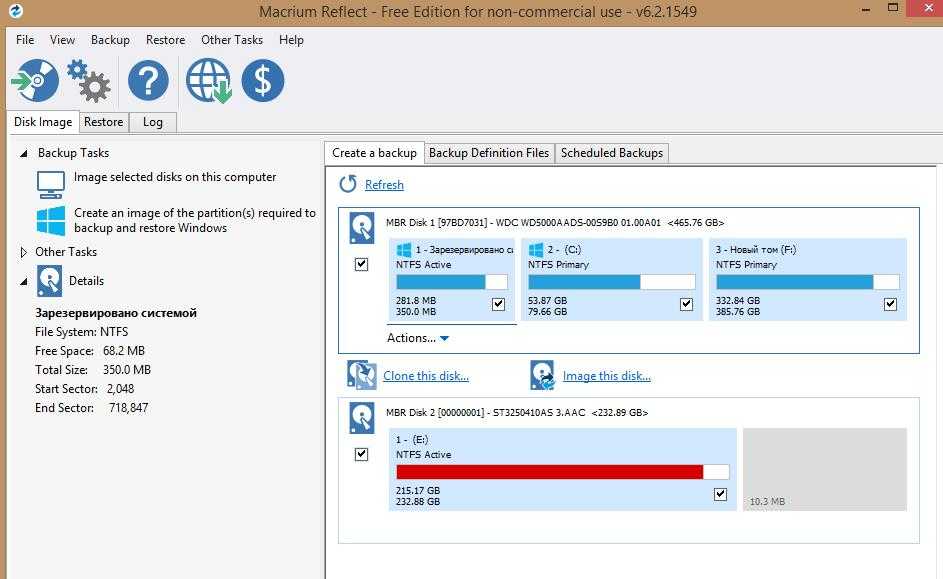Screen dimensions: 943x579
Task: Click the disk backup toolbar icon
Action: click(x=35, y=81)
